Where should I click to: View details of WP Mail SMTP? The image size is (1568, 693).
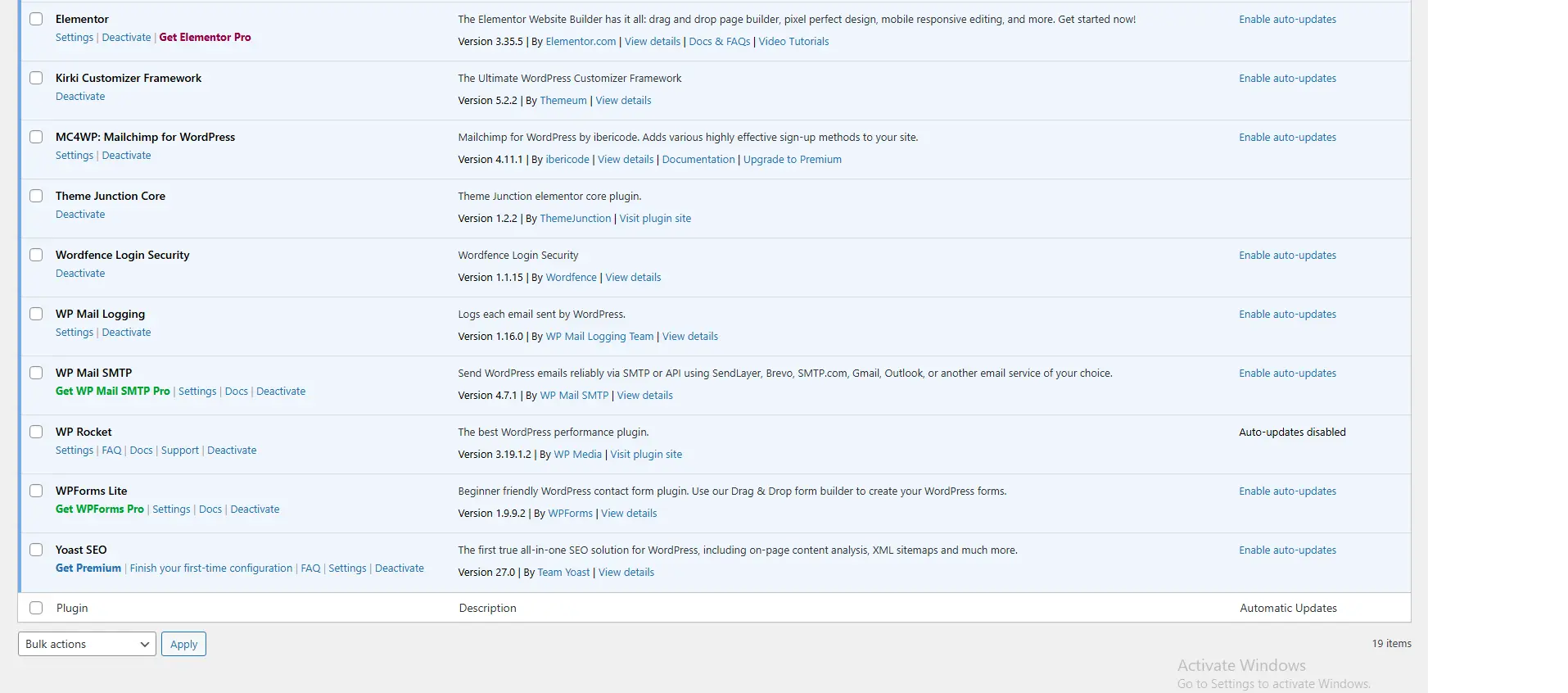[x=644, y=396]
